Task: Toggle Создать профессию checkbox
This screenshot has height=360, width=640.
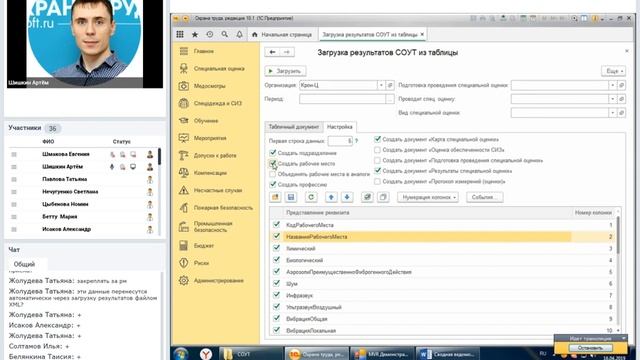Action: pos(273,184)
